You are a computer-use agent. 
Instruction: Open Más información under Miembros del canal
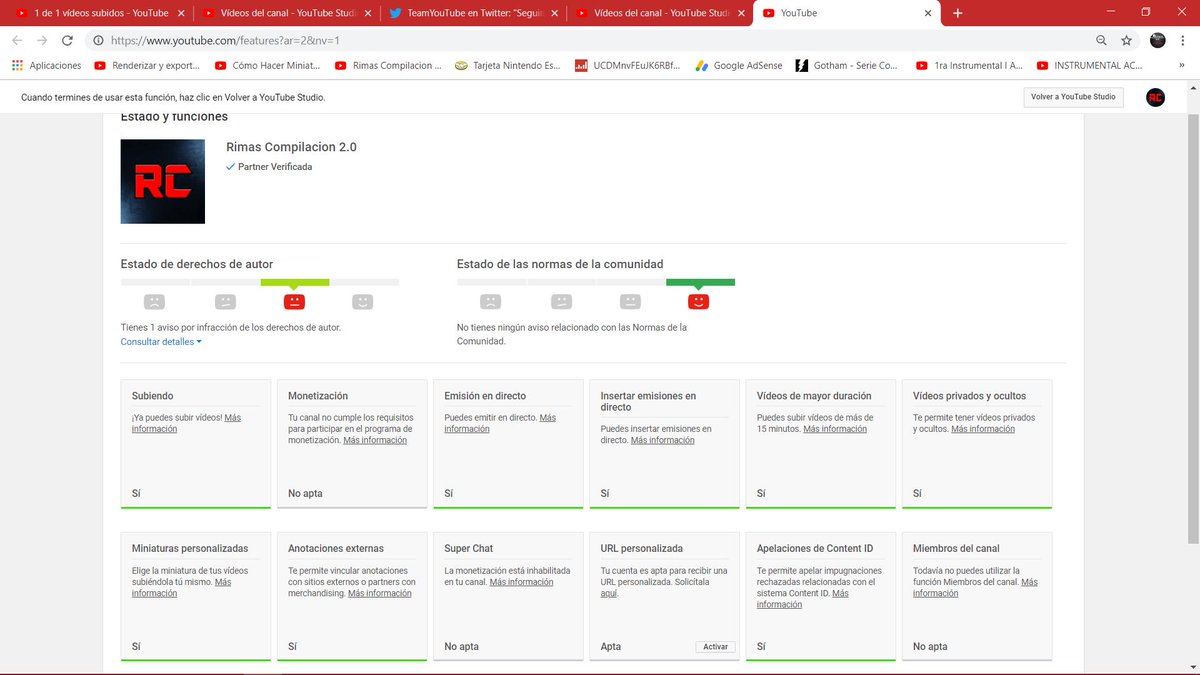click(975, 587)
